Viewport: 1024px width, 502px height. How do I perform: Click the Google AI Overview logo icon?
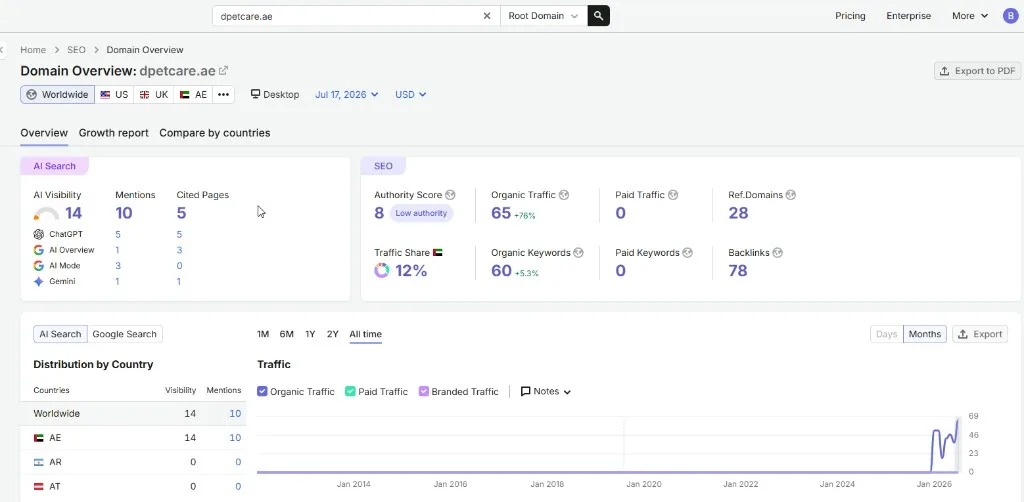[39, 250]
